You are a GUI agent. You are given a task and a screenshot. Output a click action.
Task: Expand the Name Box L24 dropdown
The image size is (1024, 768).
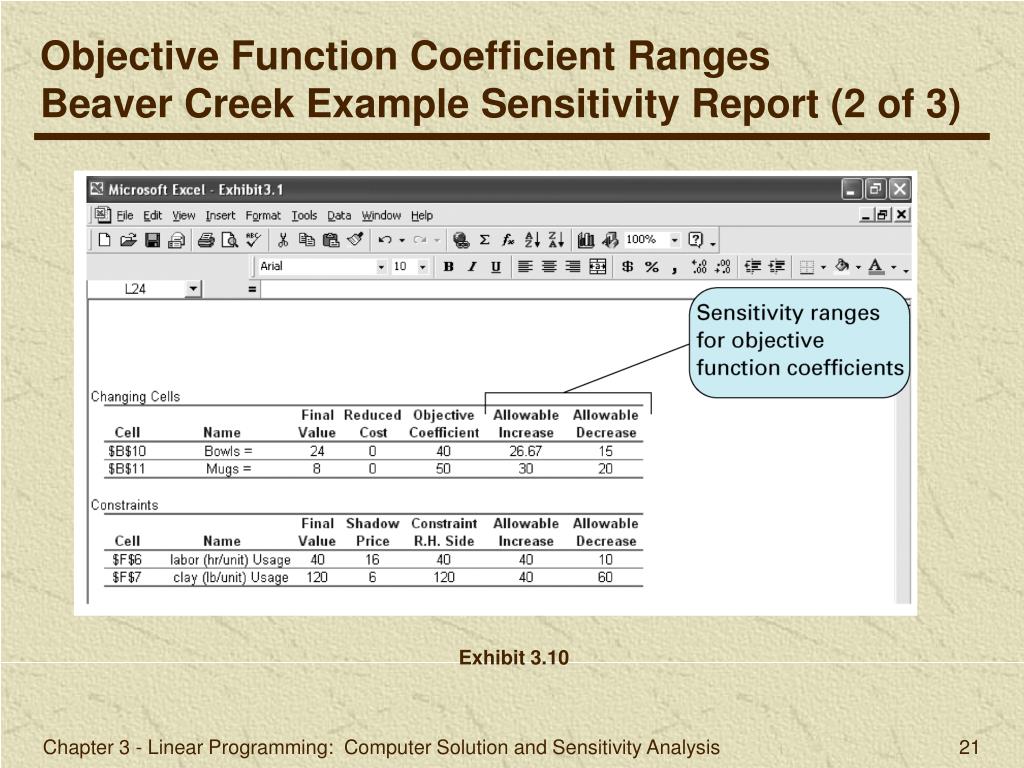pyautogui.click(x=193, y=289)
